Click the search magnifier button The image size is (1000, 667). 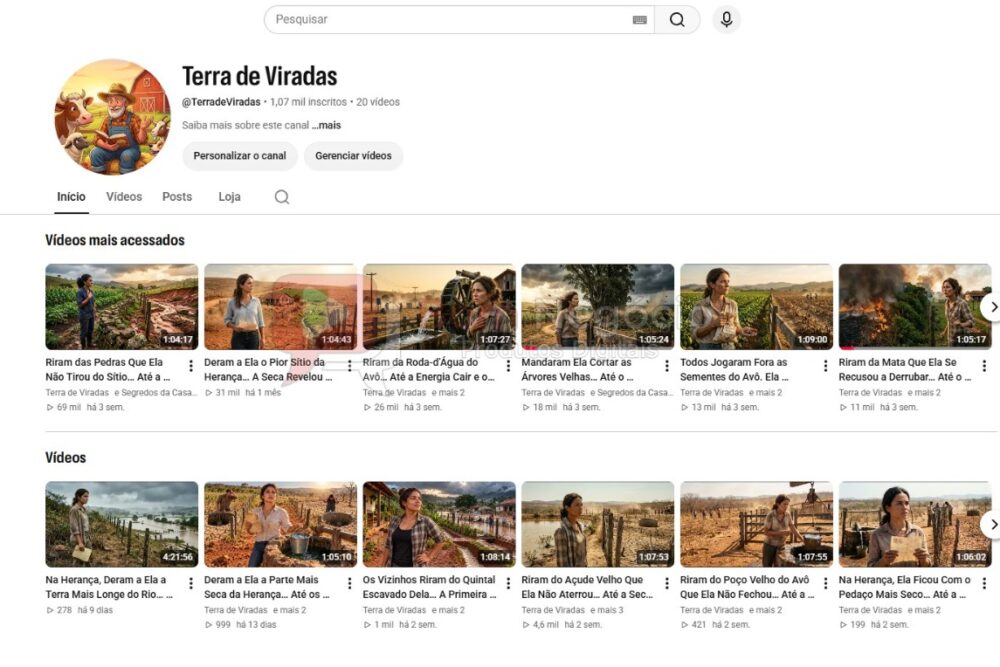677,20
